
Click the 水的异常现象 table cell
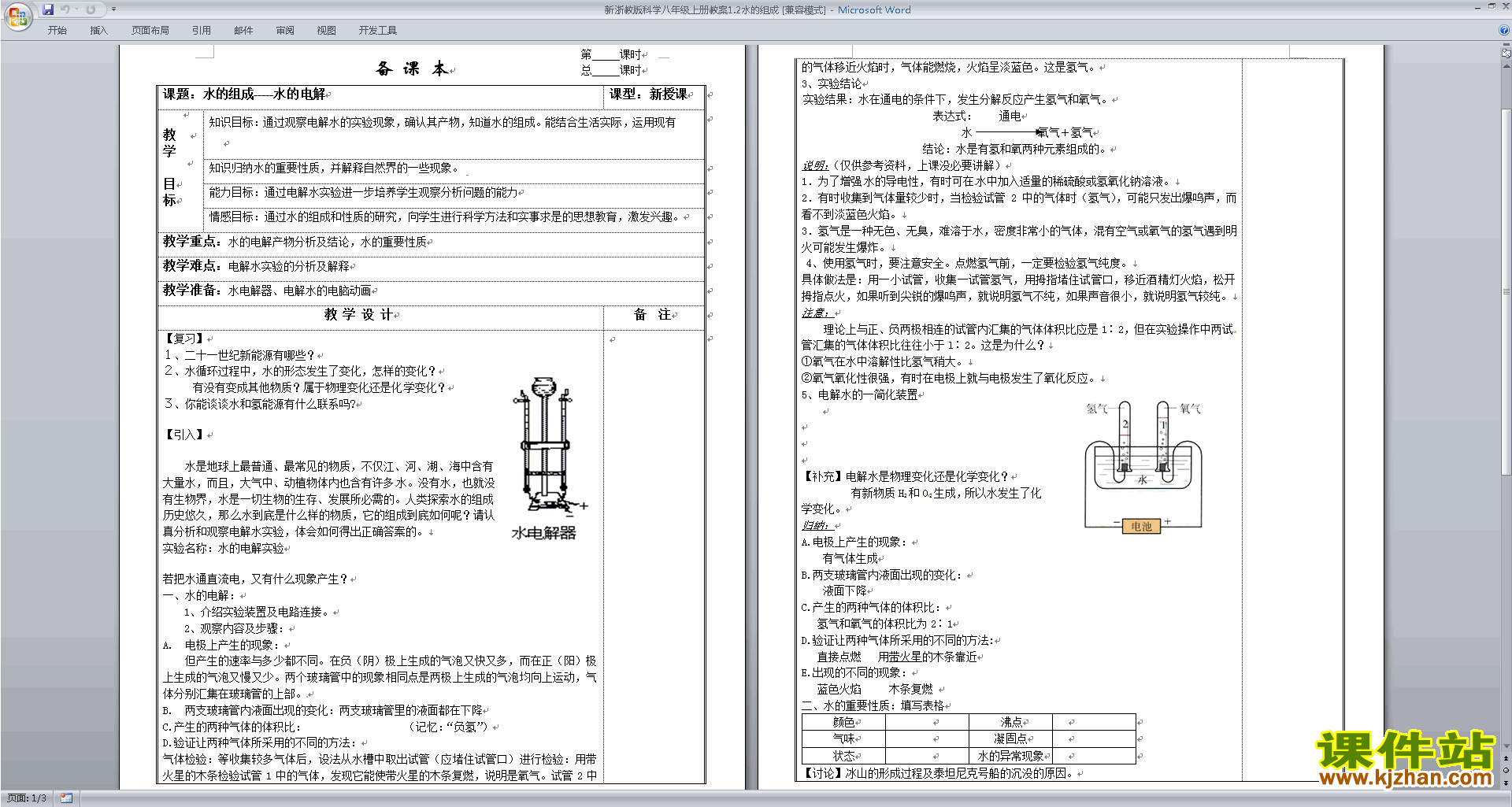click(1011, 756)
